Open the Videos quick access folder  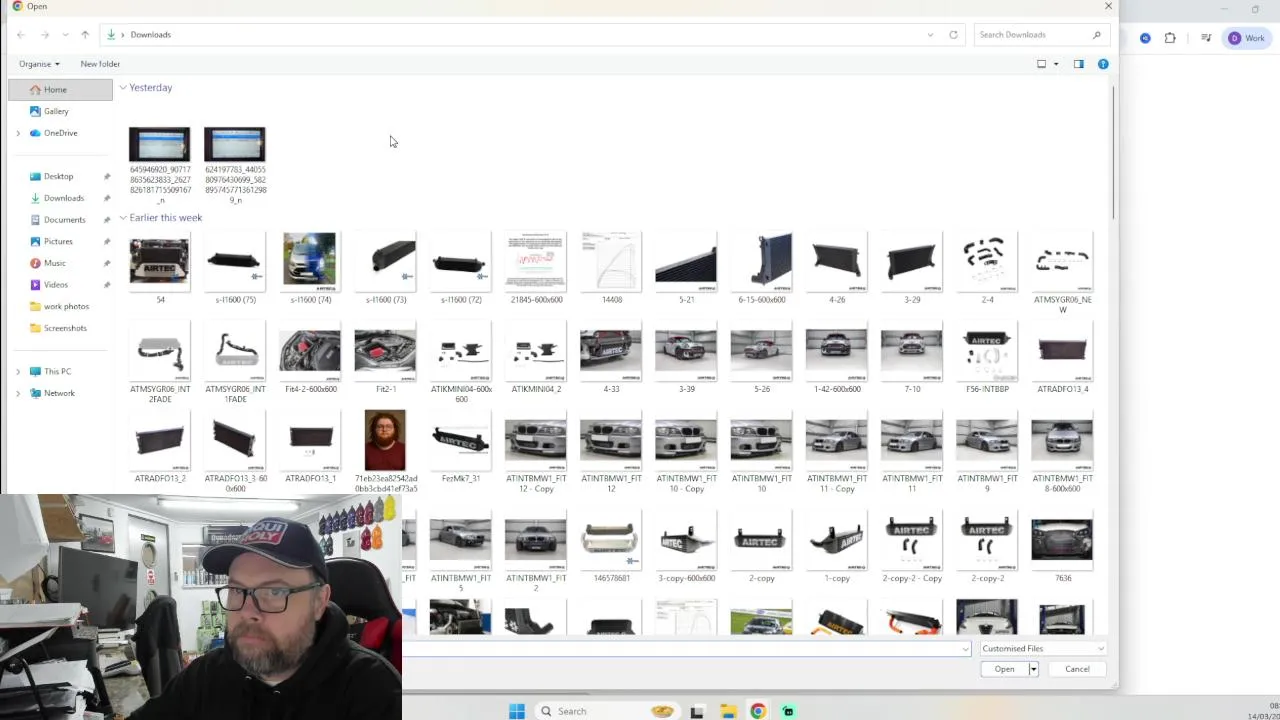tap(55, 285)
